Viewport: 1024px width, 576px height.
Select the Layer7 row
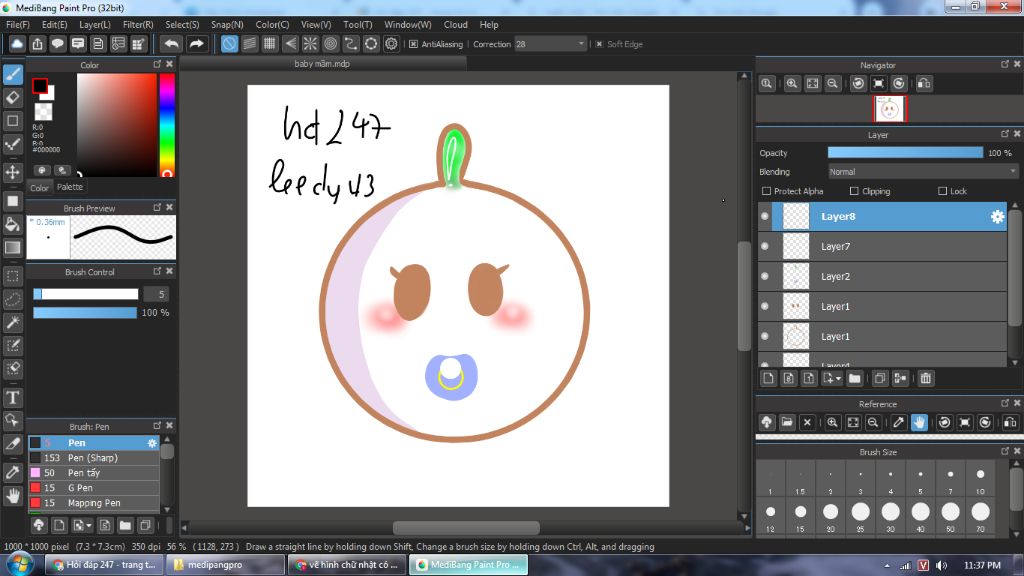click(883, 246)
